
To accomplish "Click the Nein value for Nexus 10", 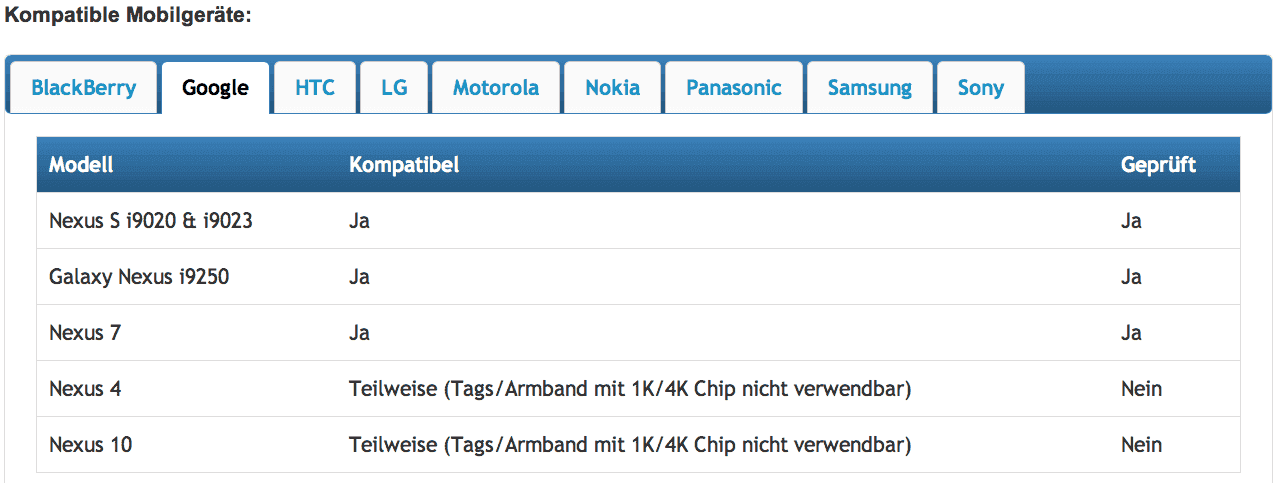I will pos(1141,445).
